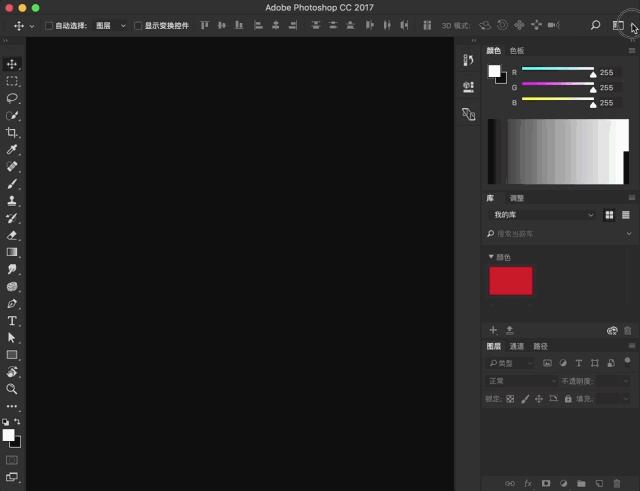The height and width of the screenshot is (491, 640).
Task: Switch to the 颜色 tab
Action: (493, 51)
